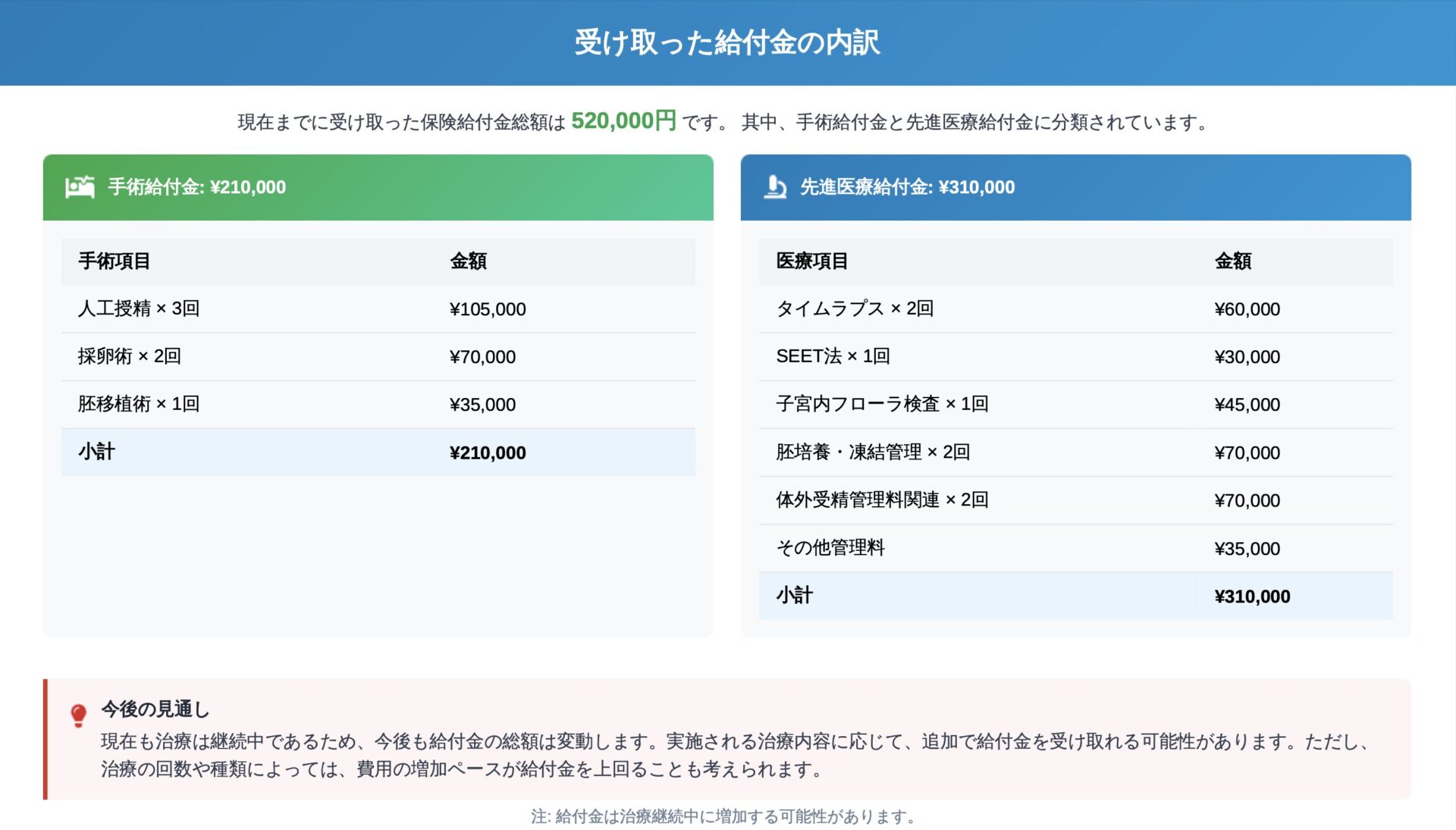Click the 医療項目 column header
Viewport: 1456px width, 830px height.
click(x=811, y=261)
